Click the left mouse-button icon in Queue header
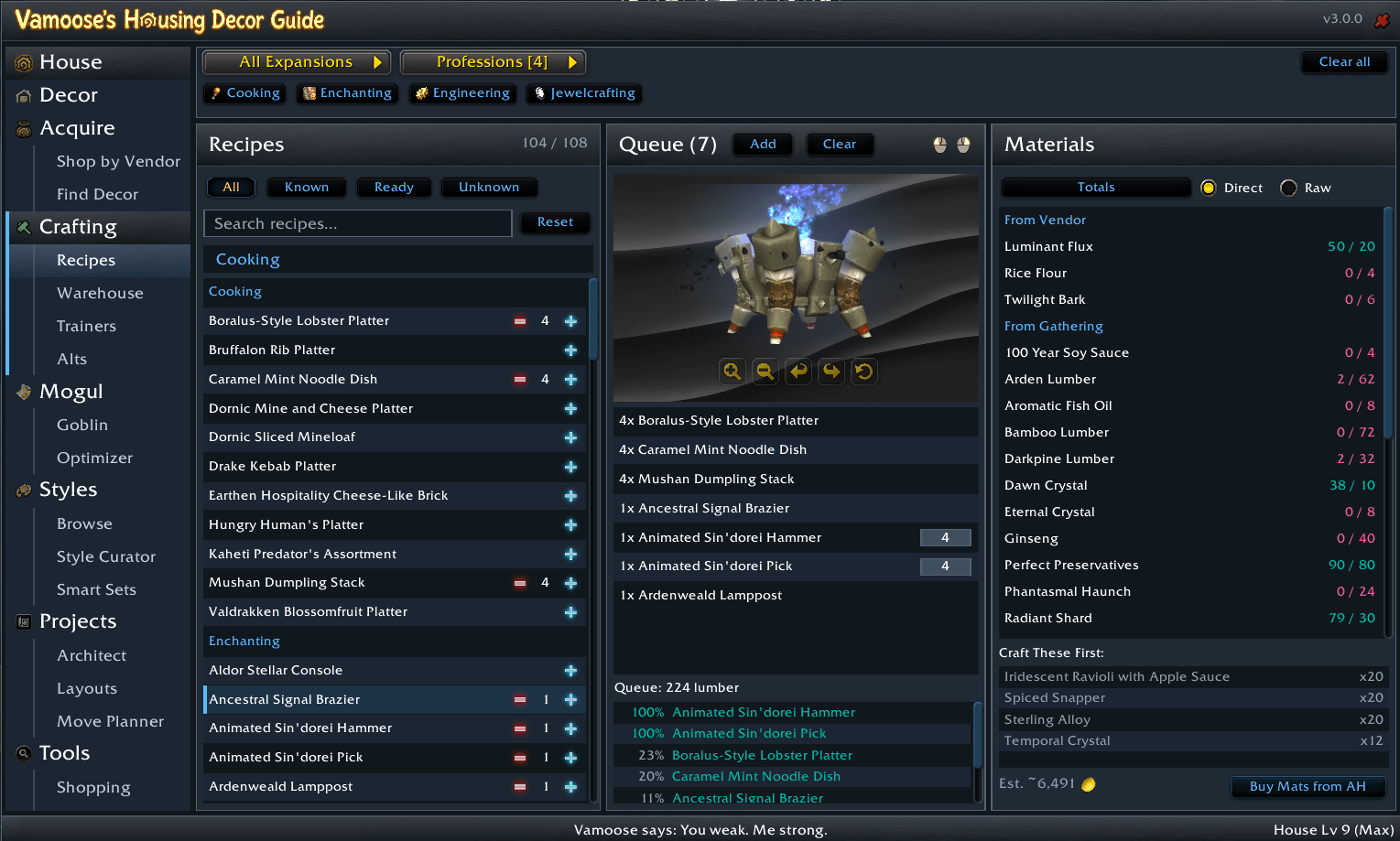Image resolution: width=1400 pixels, height=841 pixels. coord(939,145)
